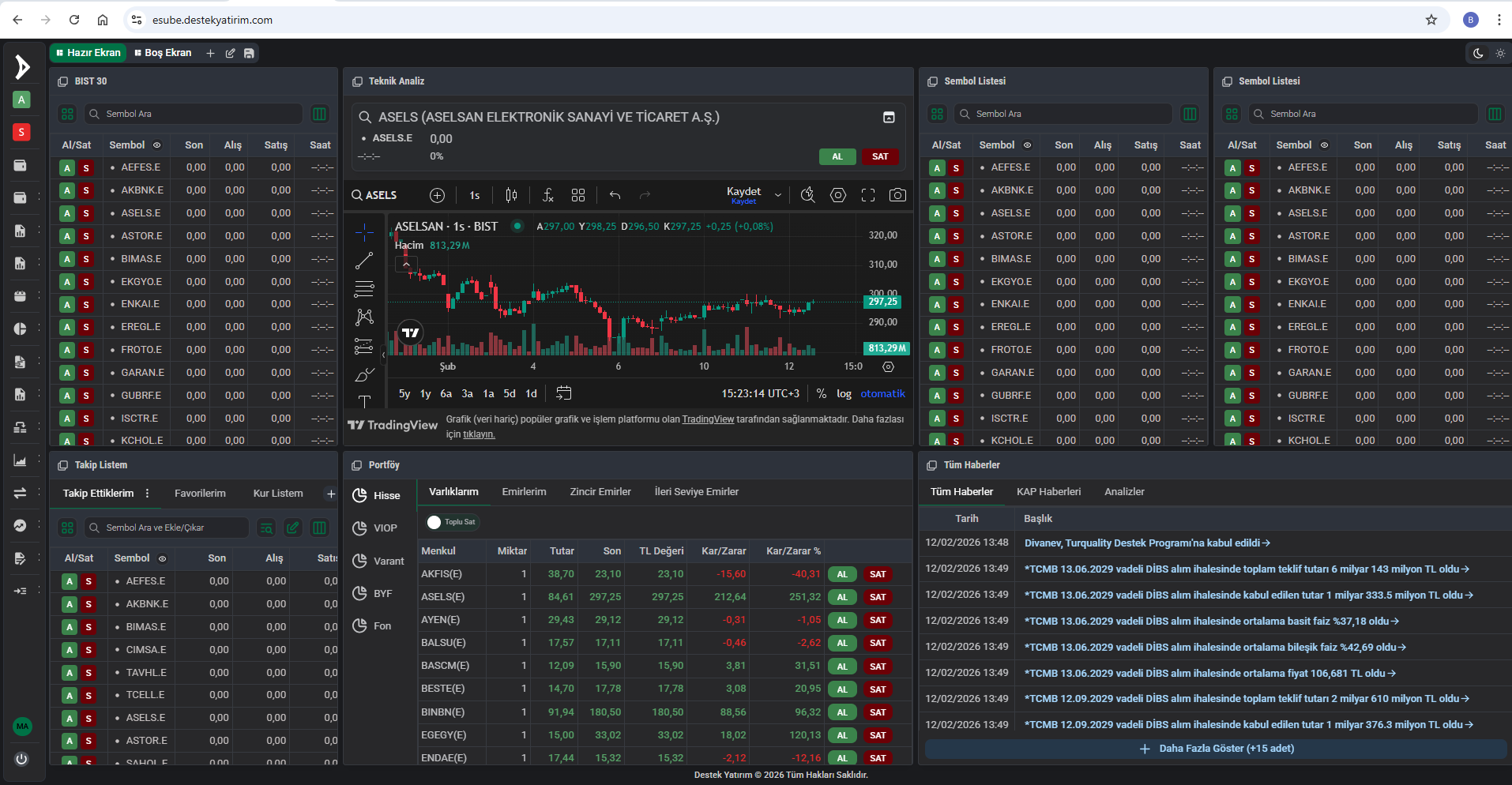Switch to the KAP Haberleri tab
Screen dimensions: 1512x785
coord(1048,491)
